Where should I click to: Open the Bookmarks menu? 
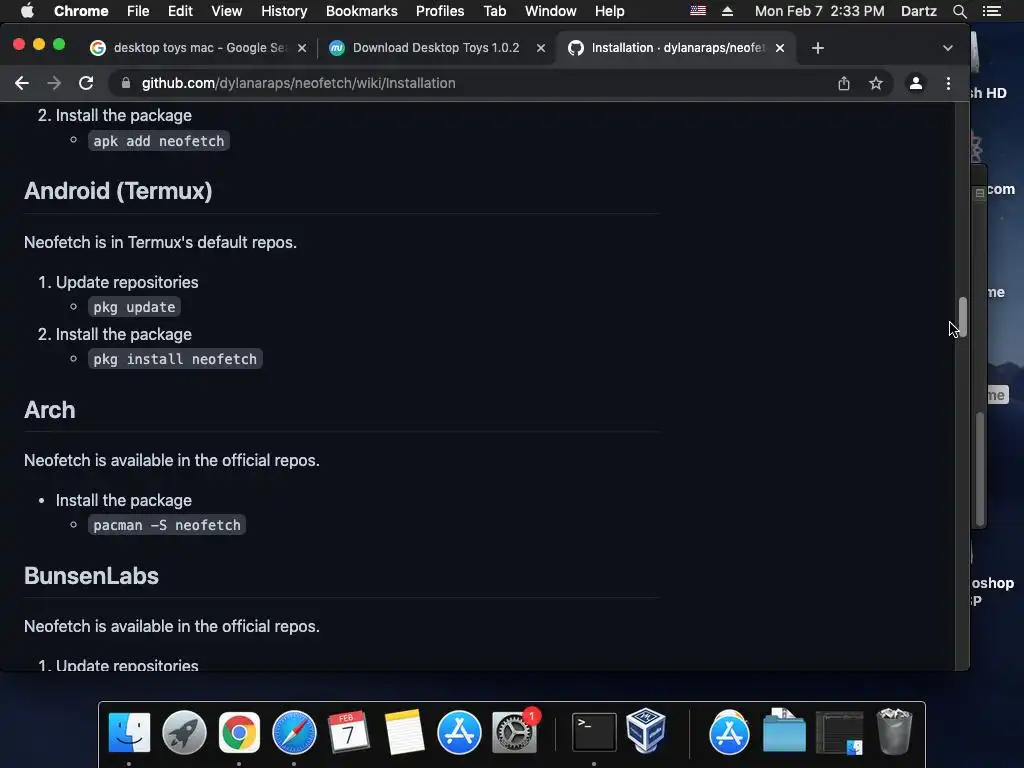(x=361, y=11)
